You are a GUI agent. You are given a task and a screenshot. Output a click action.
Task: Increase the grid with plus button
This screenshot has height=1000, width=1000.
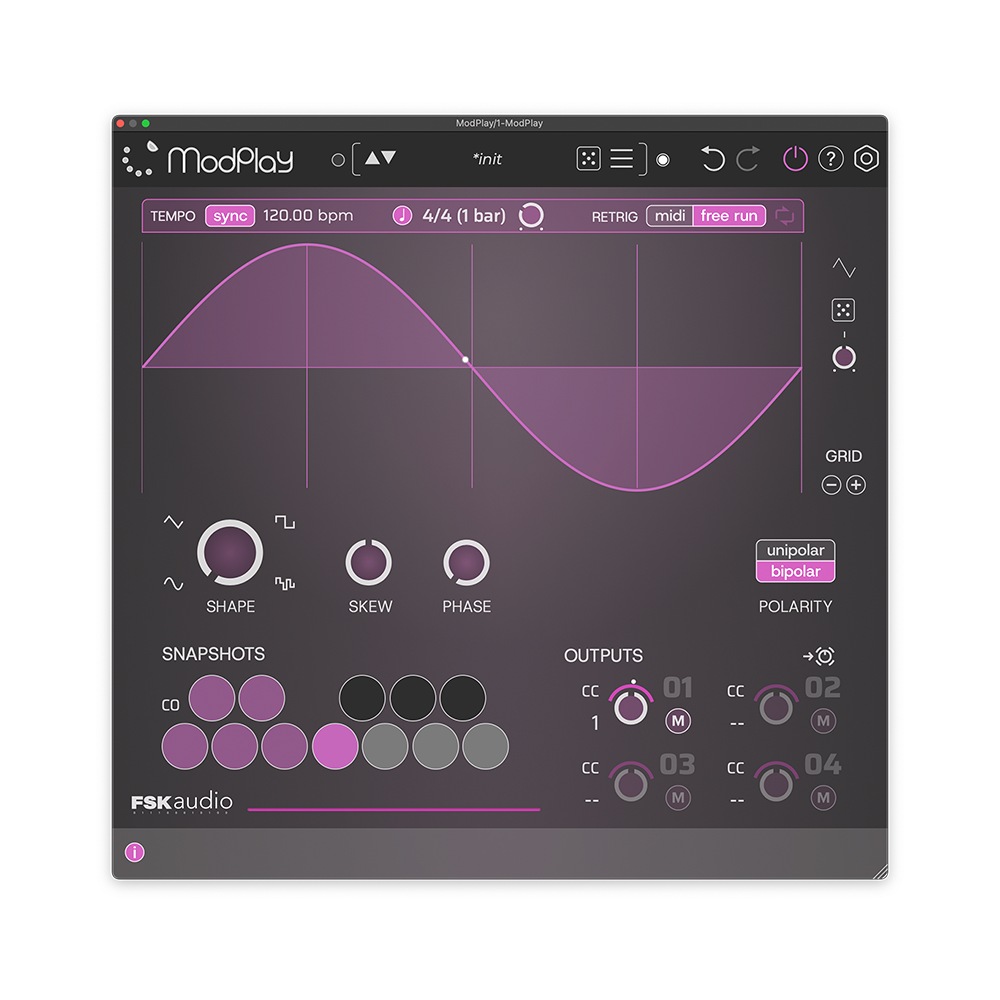(856, 485)
